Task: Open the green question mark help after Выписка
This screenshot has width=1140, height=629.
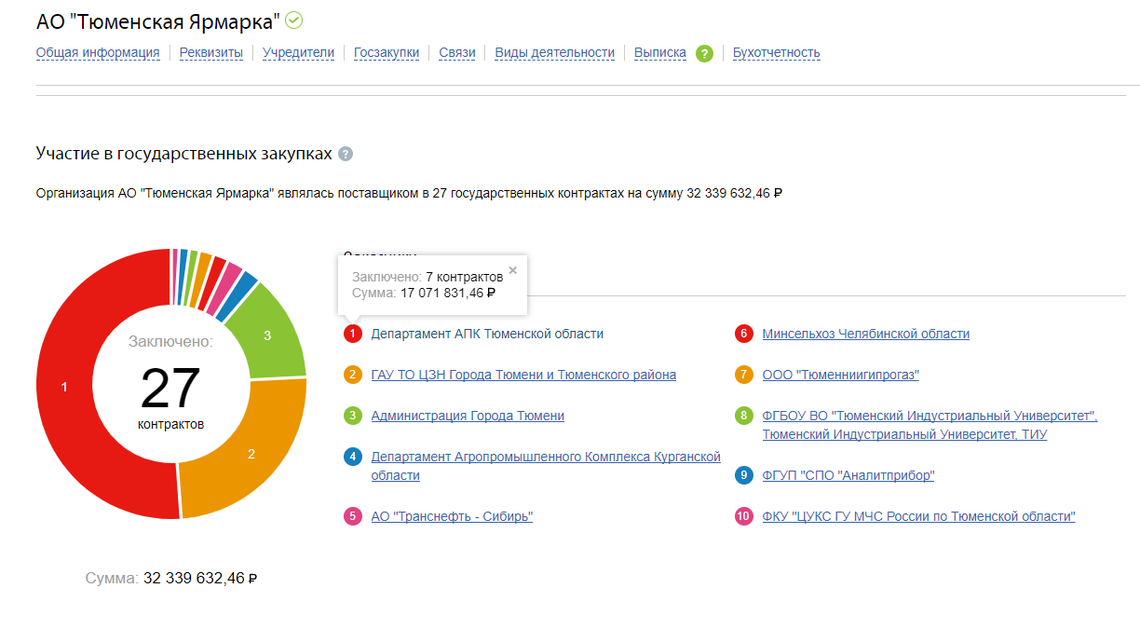Action: (x=704, y=53)
